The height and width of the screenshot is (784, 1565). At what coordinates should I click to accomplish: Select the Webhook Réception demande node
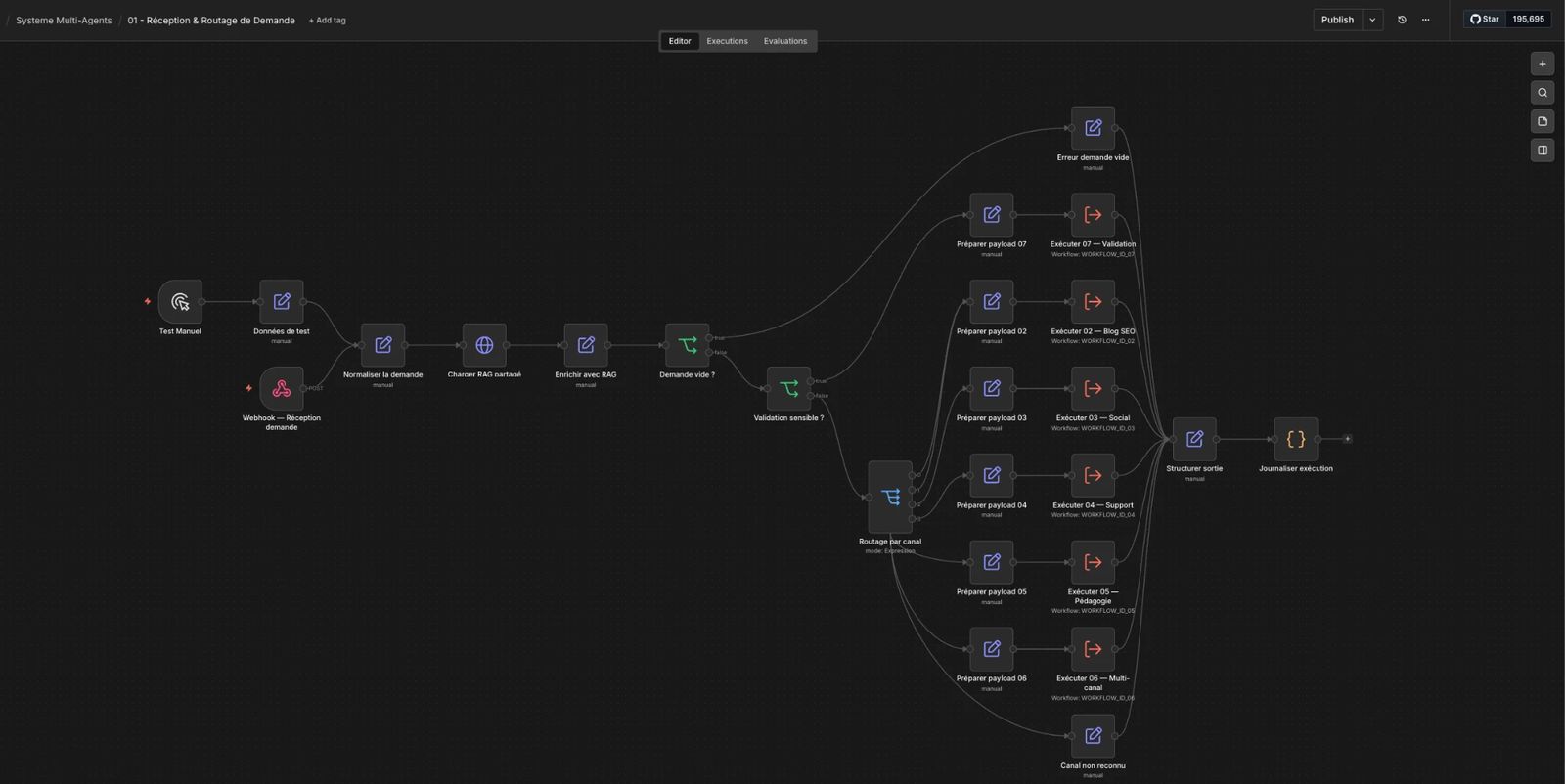[x=282, y=389]
